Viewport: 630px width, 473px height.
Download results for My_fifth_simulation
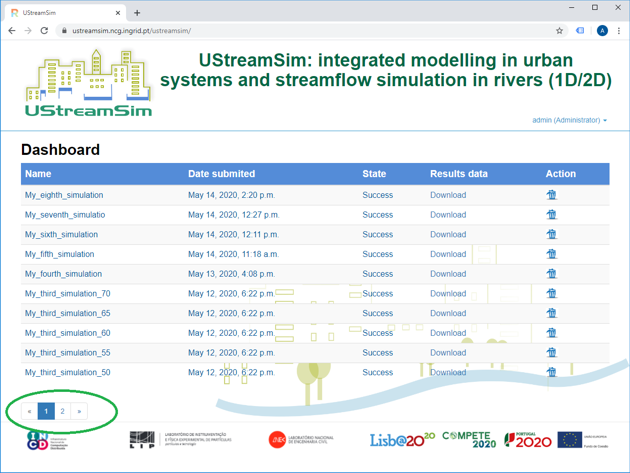pos(448,254)
